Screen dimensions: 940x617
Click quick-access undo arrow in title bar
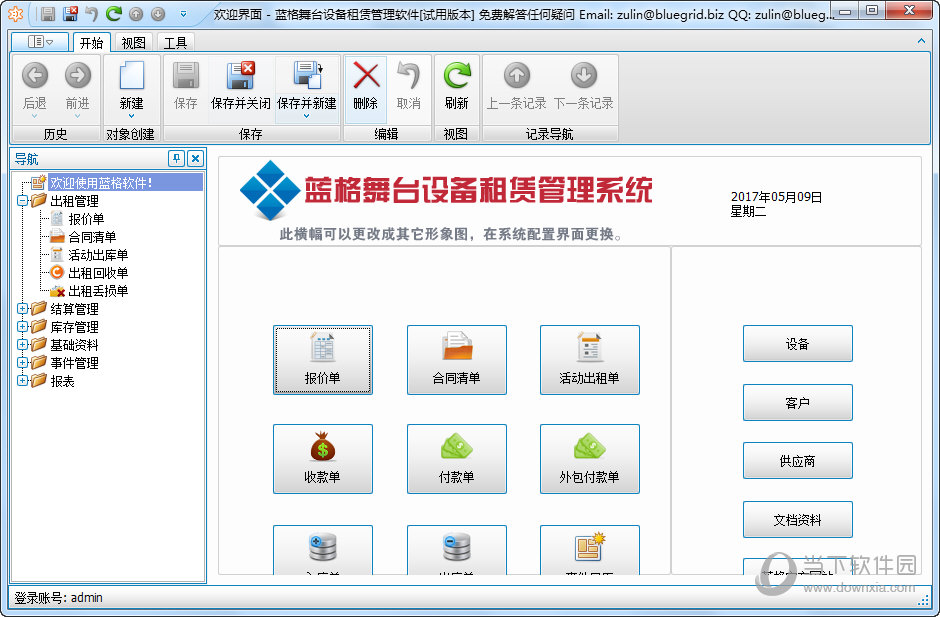click(91, 13)
